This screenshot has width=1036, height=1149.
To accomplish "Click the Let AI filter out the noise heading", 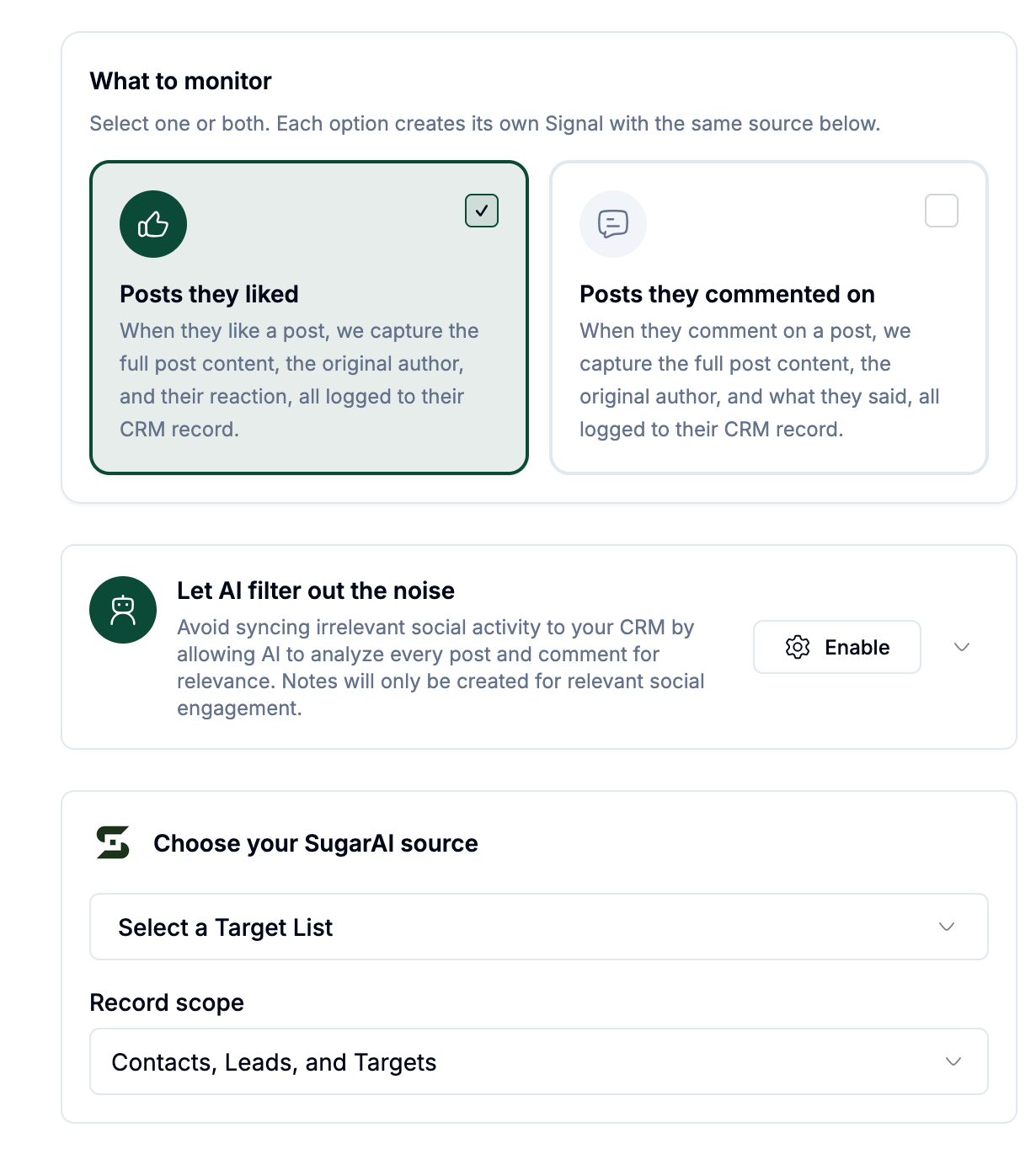I will 316,591.
